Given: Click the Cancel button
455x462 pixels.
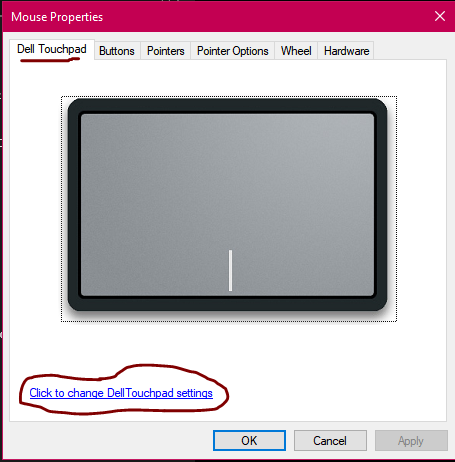Looking at the screenshot, I should coord(330,441).
